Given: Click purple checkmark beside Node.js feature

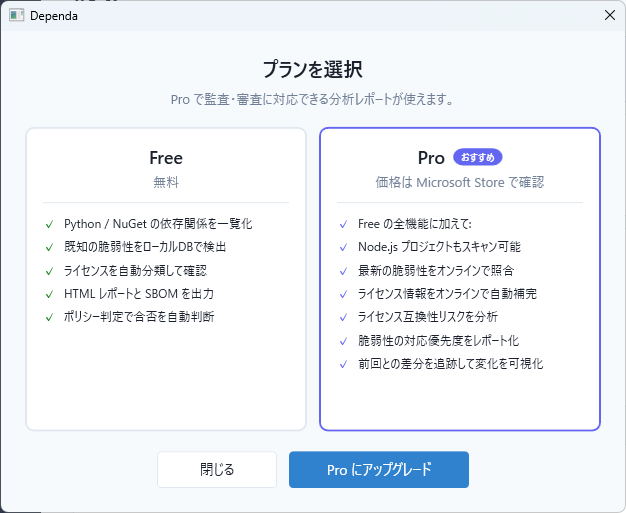Looking at the screenshot, I should (x=343, y=248).
